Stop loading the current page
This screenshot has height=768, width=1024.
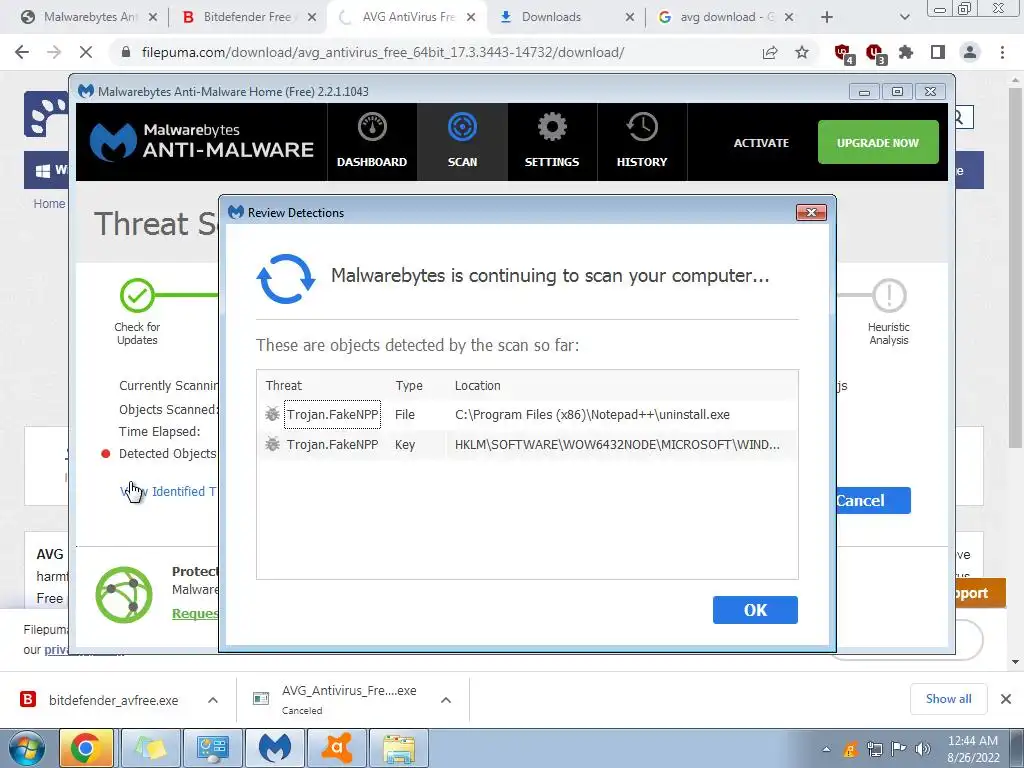click(x=86, y=52)
